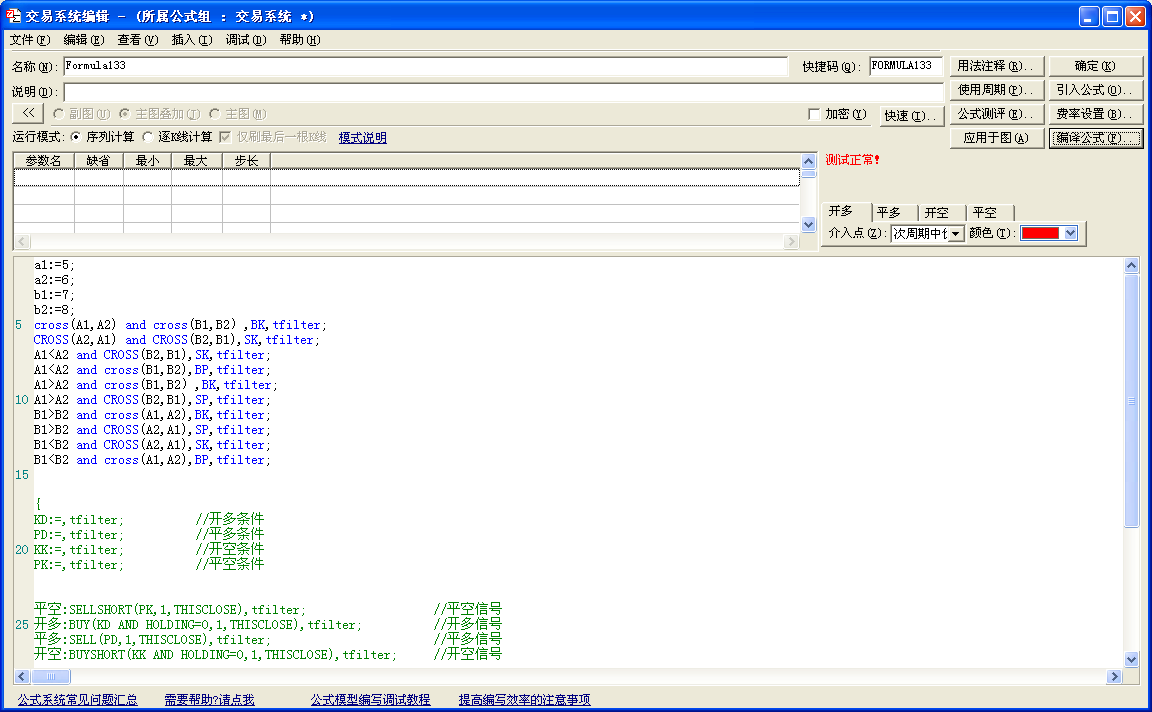Click the code line a1:=5;
Image resolution: width=1152 pixels, height=712 pixels.
tap(54, 265)
